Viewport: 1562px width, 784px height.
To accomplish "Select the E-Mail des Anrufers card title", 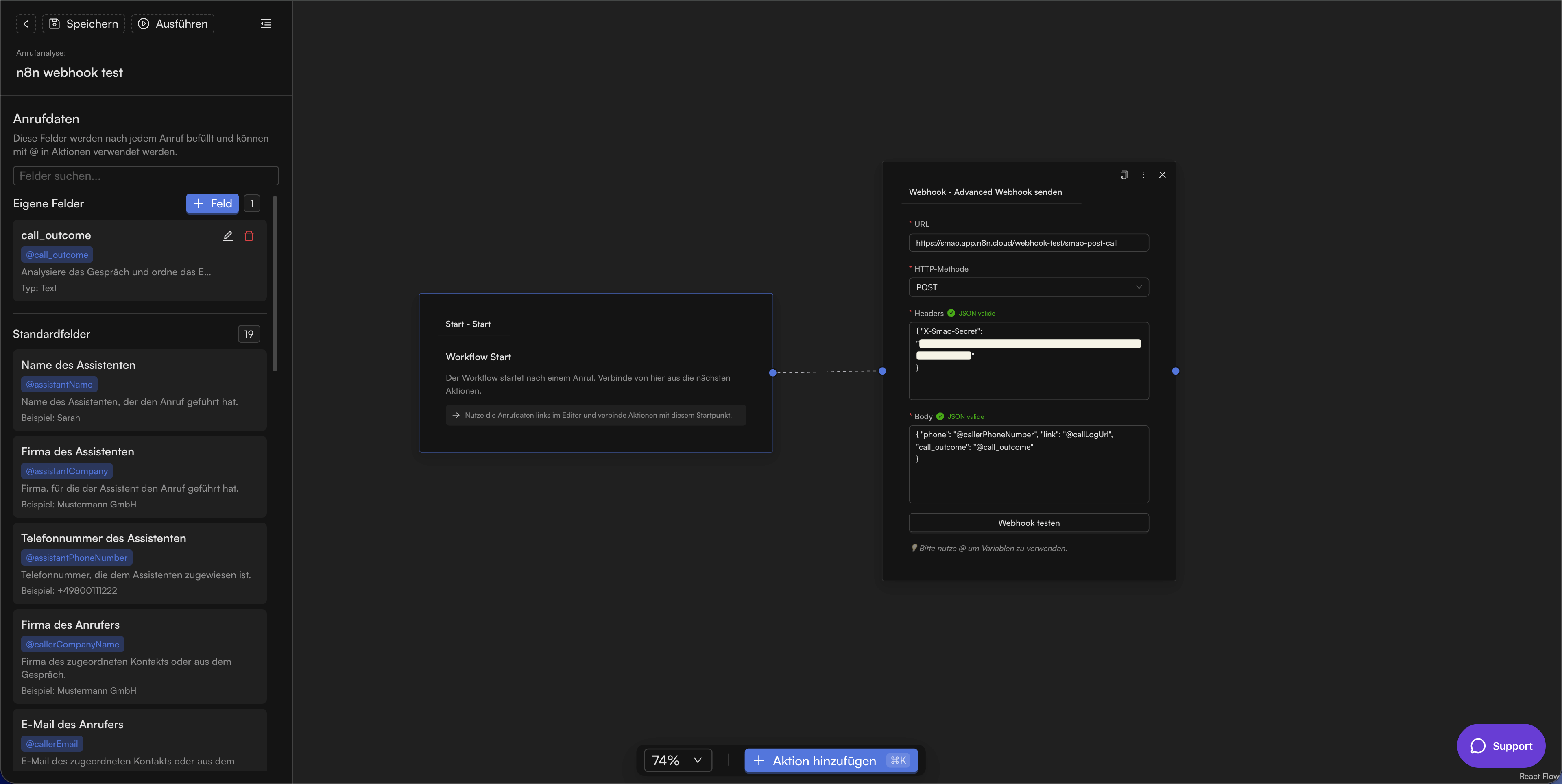I will [x=72, y=725].
